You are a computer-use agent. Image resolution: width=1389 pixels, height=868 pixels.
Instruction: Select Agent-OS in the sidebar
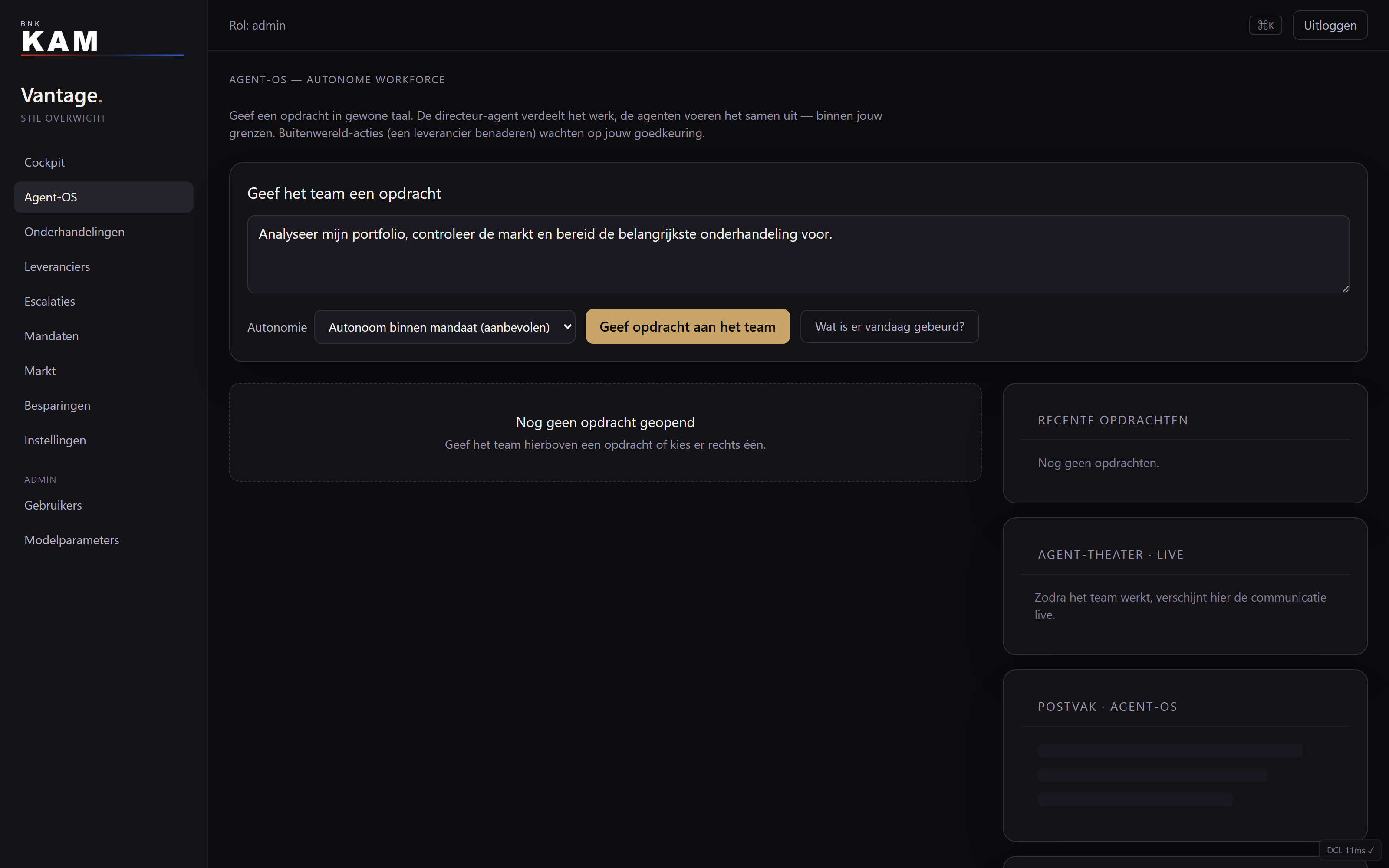[x=103, y=197]
